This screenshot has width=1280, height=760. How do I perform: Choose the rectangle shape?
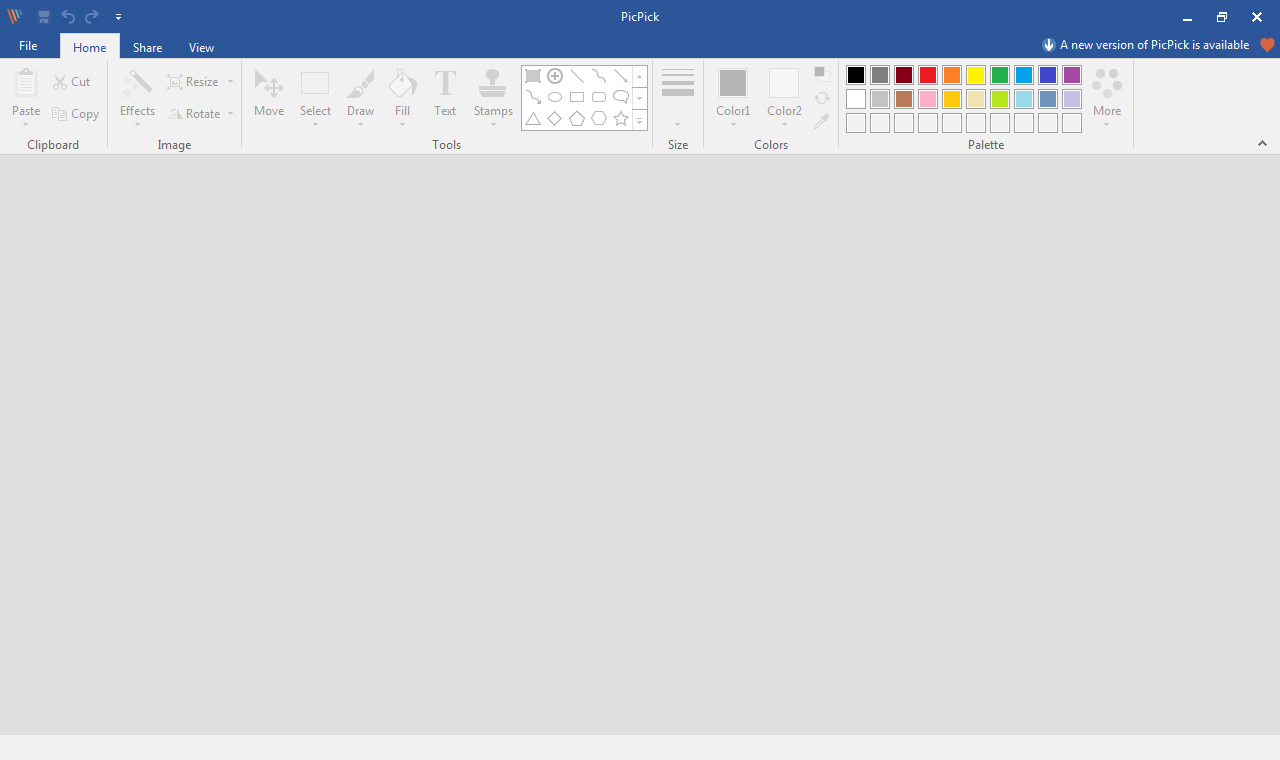(x=577, y=97)
